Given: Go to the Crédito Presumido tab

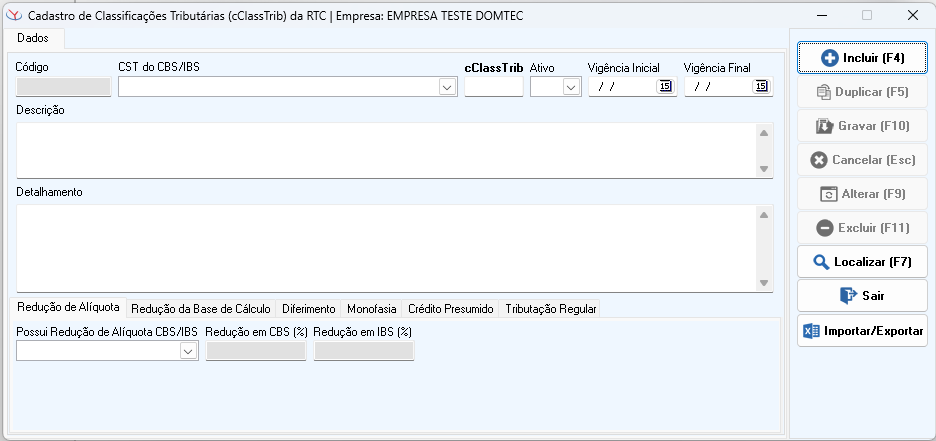Looking at the screenshot, I should pyautogui.click(x=450, y=309).
